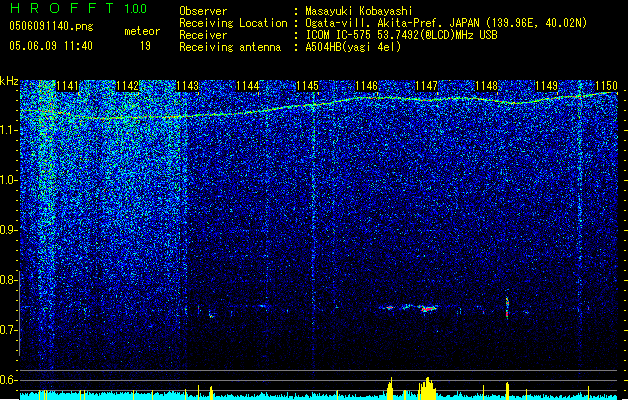Click the 1.1 kHz axis label
This screenshot has width=629, height=400.
tap(9, 130)
